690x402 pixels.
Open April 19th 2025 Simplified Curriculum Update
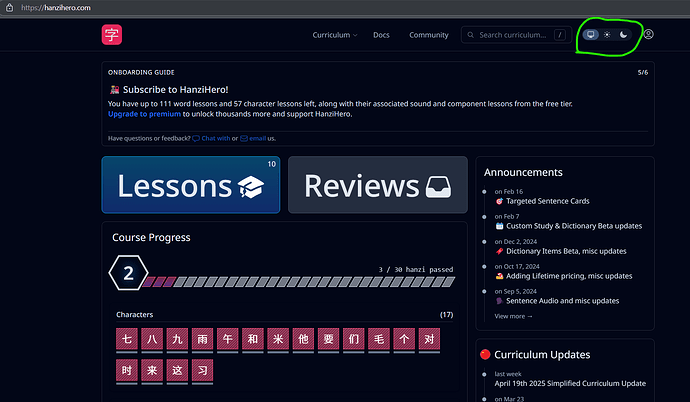pos(570,384)
